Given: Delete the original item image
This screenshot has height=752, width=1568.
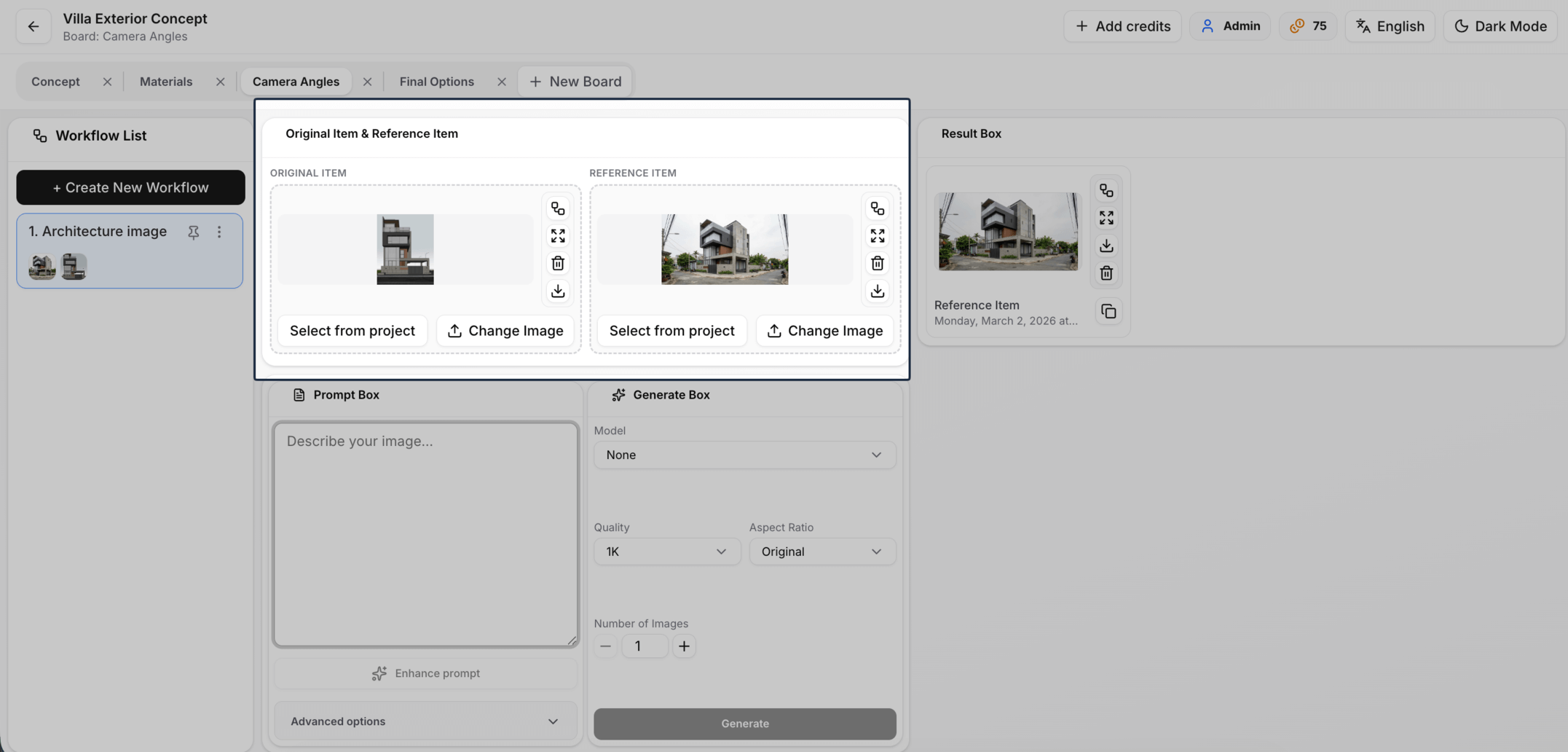Looking at the screenshot, I should pos(558,263).
